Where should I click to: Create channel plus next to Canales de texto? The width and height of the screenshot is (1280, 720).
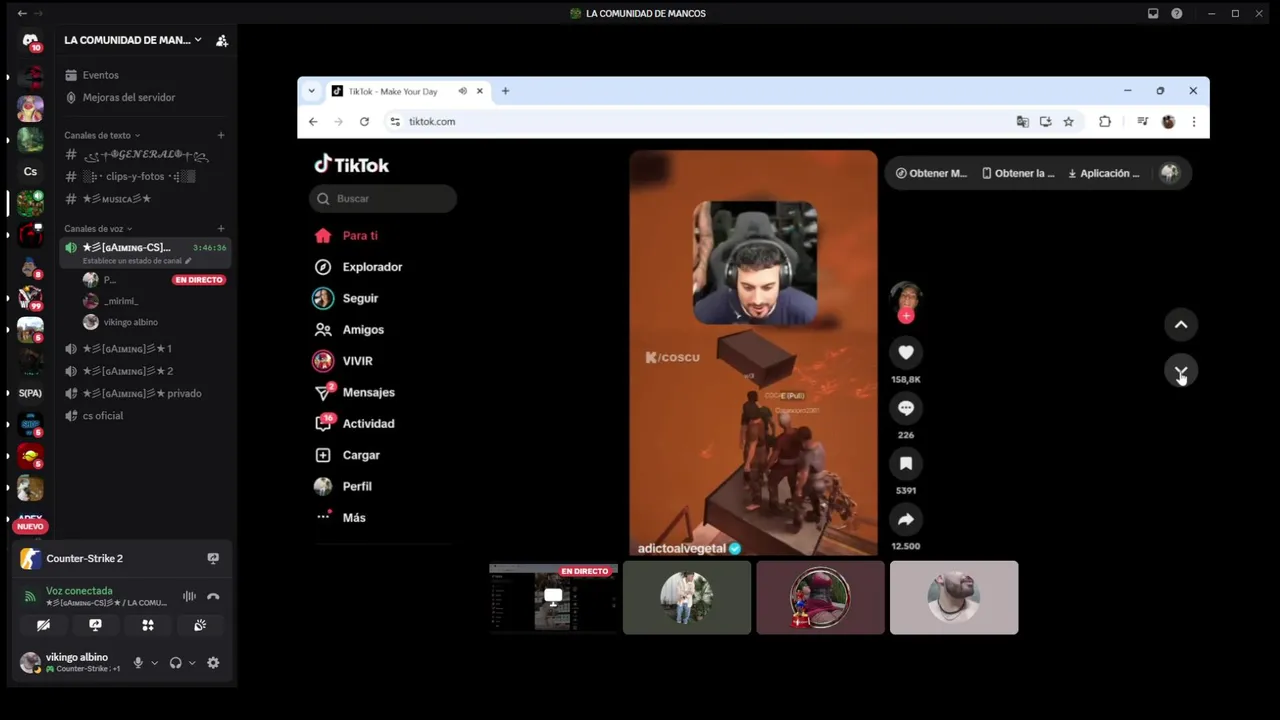click(221, 135)
